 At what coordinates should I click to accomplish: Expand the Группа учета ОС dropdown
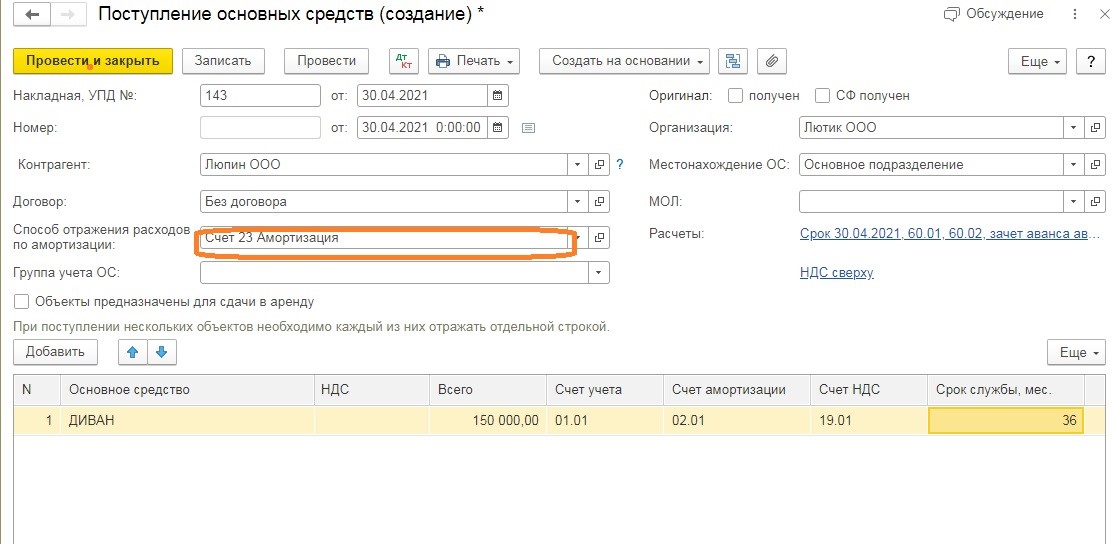(599, 273)
